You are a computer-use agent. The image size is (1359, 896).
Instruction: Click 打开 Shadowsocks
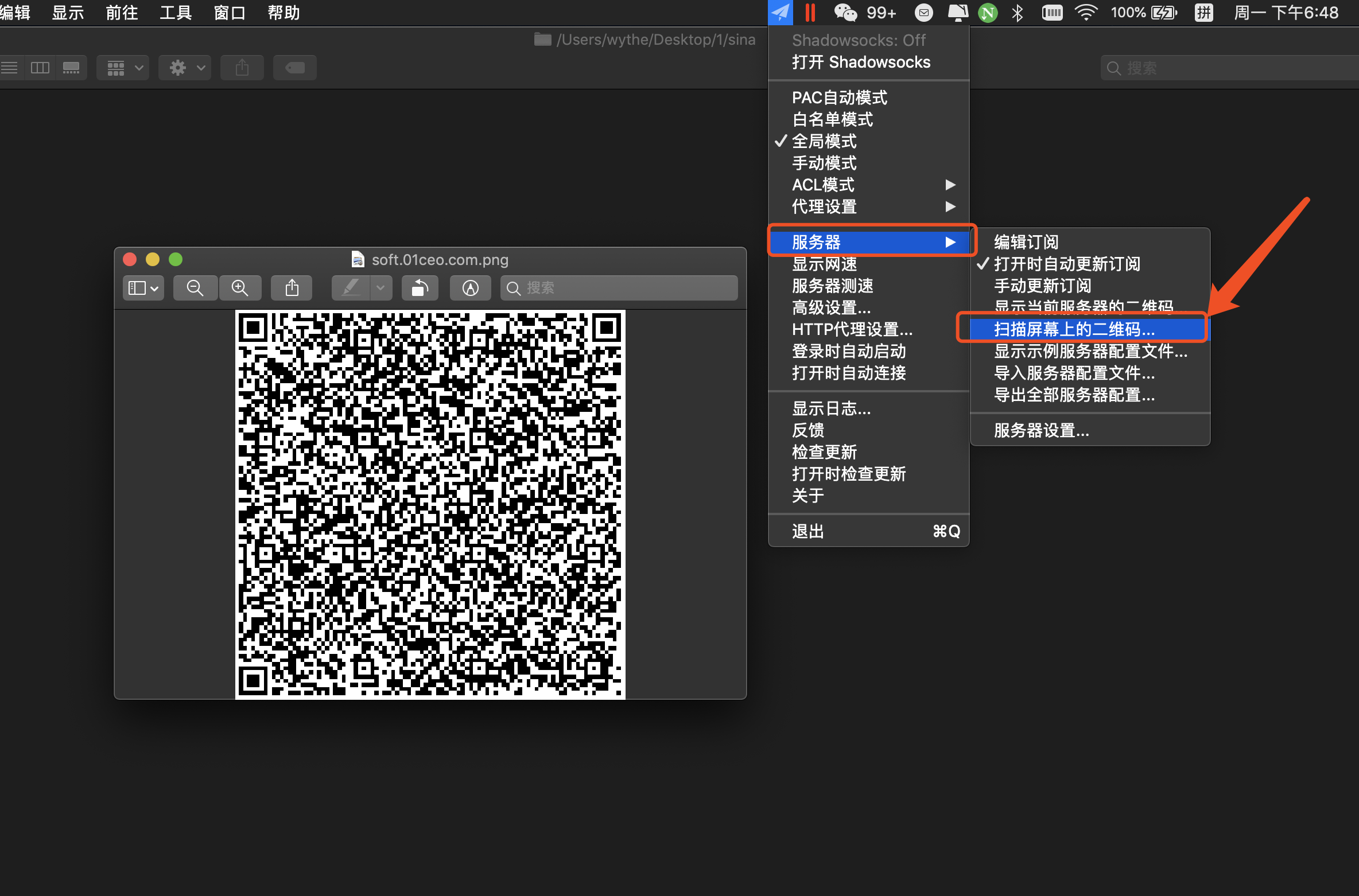(869, 62)
